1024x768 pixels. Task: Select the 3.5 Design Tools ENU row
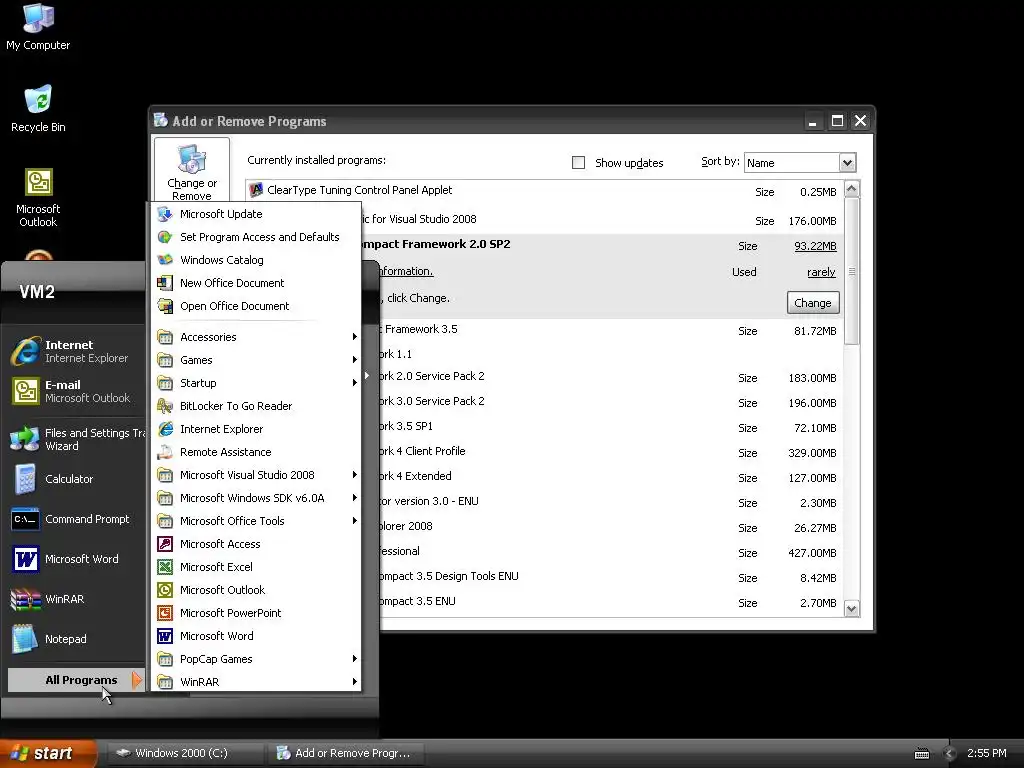point(545,577)
